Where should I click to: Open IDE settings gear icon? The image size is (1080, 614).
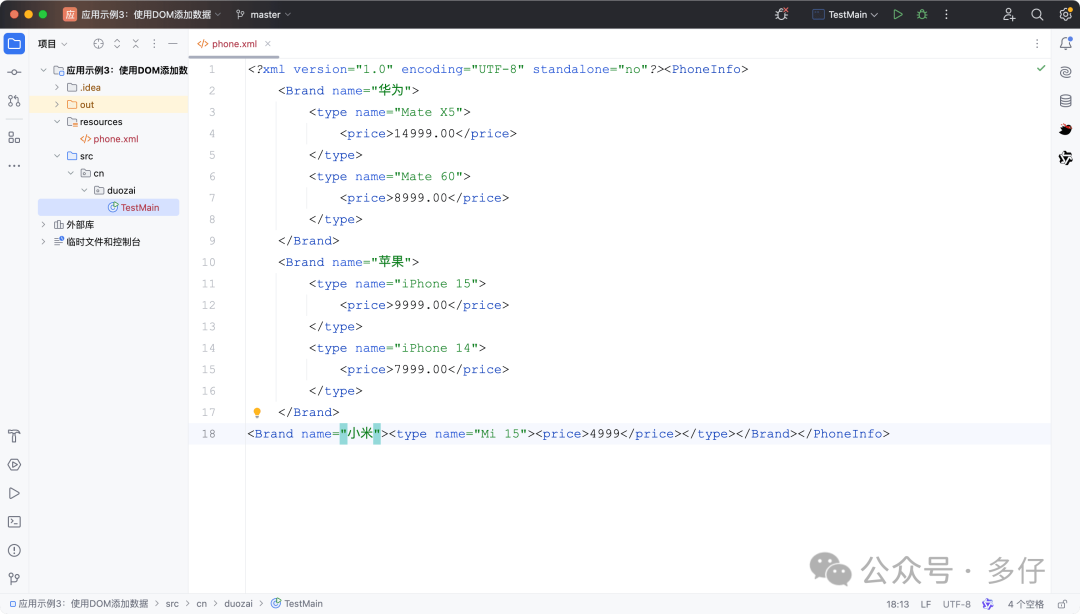(1066, 14)
